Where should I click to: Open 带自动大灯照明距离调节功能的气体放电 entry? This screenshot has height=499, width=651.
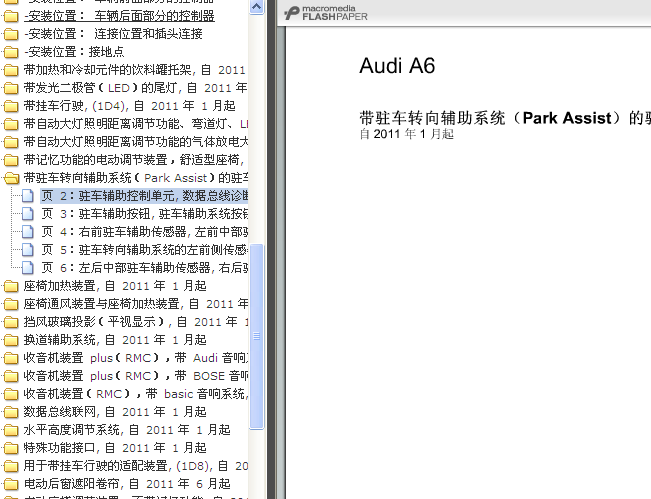click(136, 142)
